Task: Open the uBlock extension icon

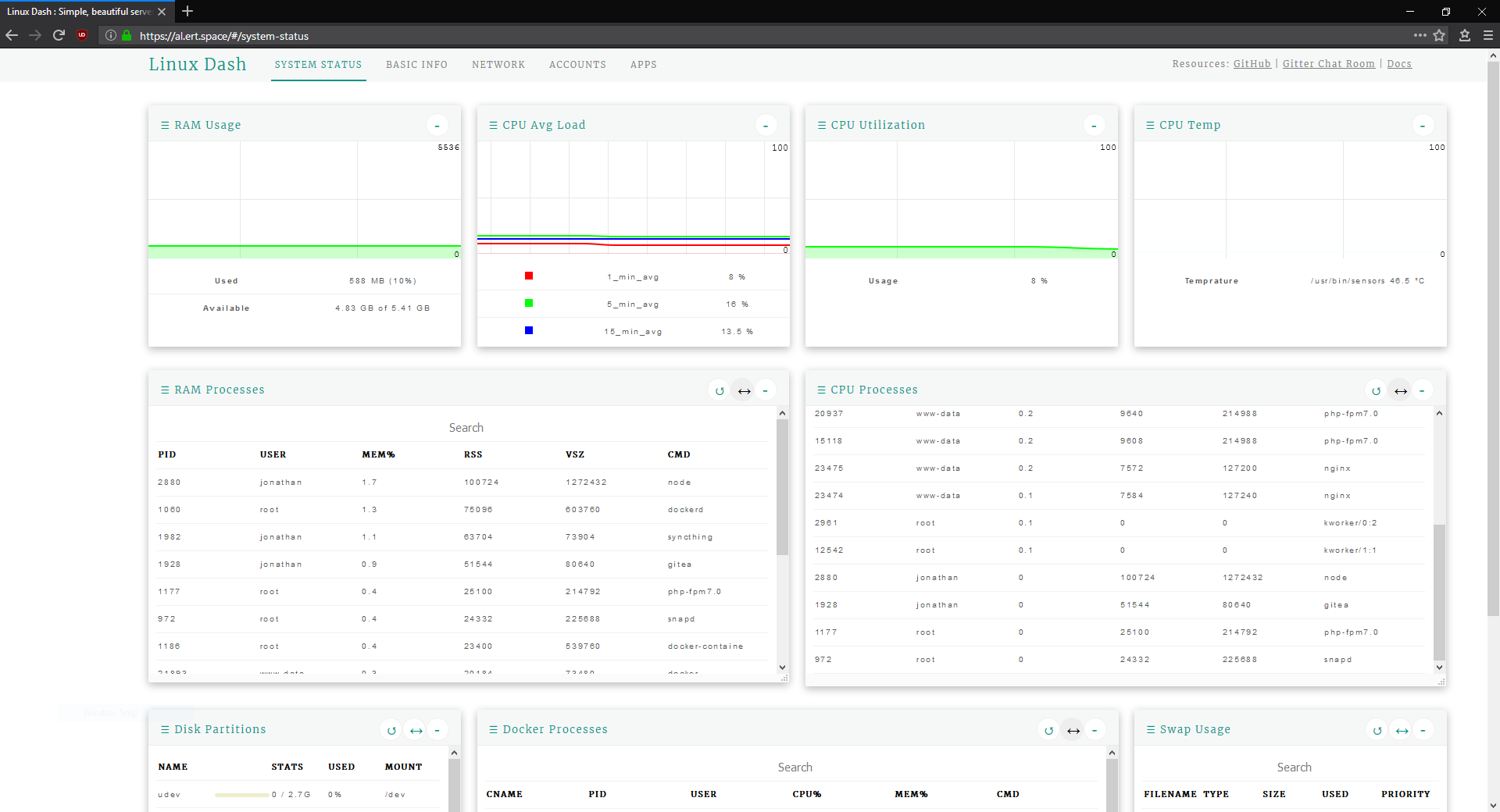Action: 82,35
